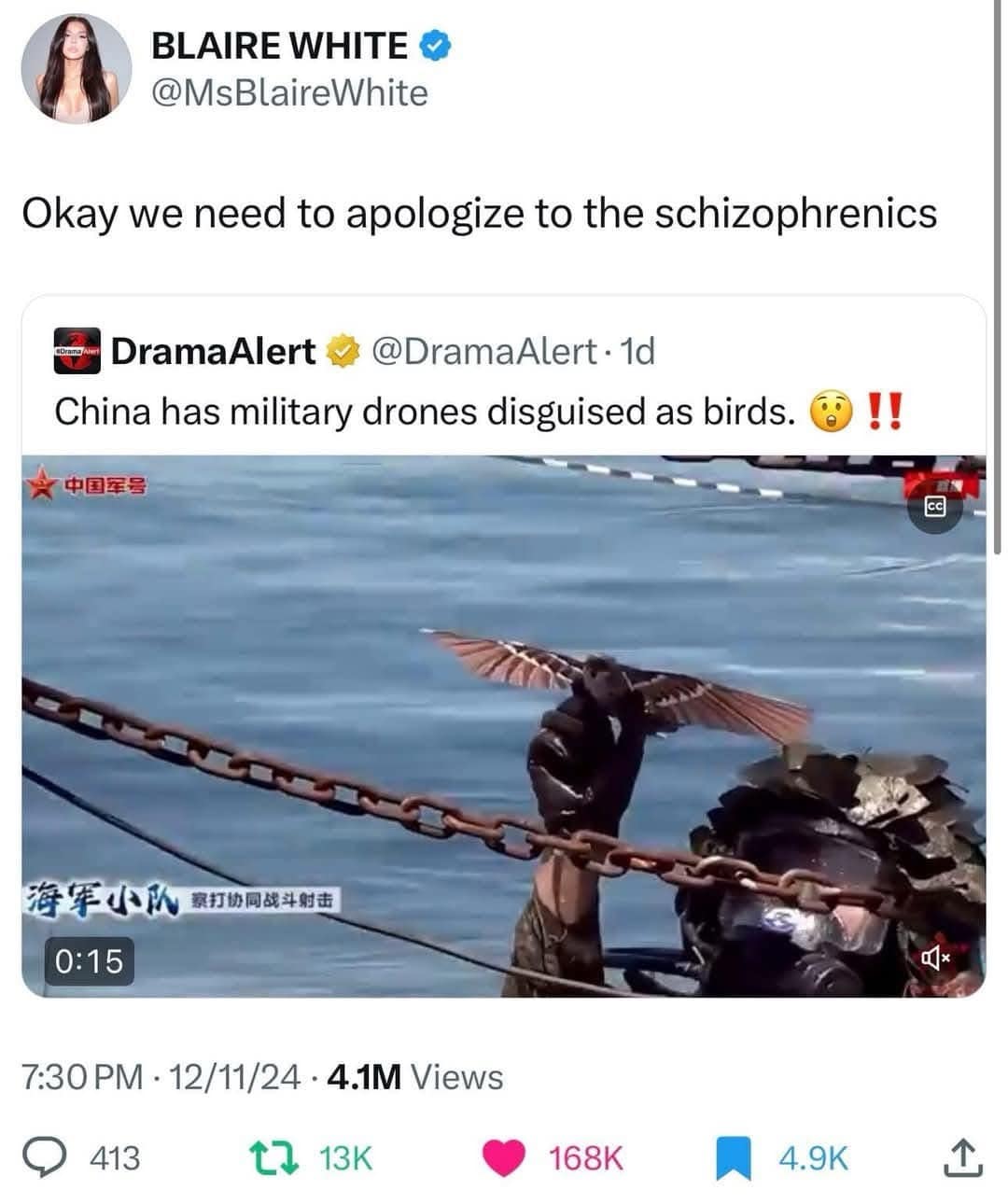Open Blaire White's profile picture
Image resolution: width=1008 pixels, height=1204 pixels.
77,68
